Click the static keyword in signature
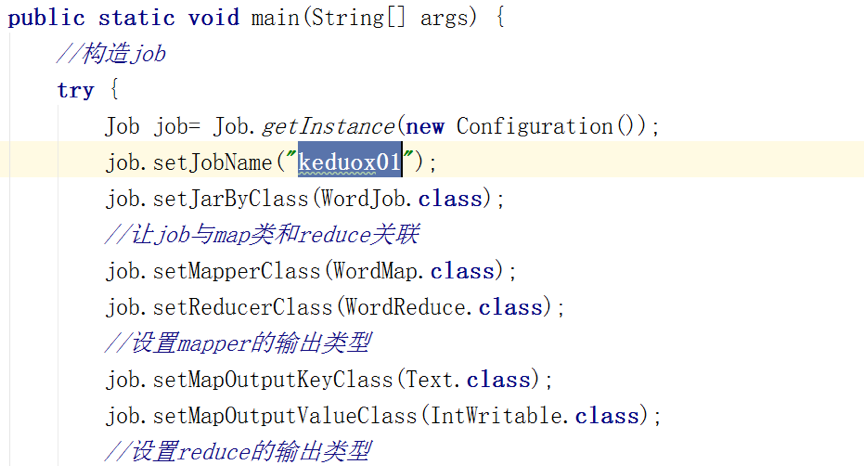 [x=136, y=18]
